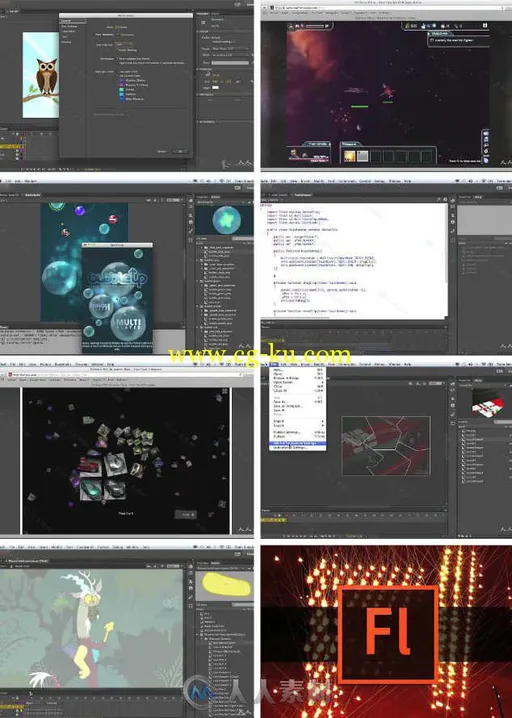Click the red enemy ship in space game

coord(387,91)
